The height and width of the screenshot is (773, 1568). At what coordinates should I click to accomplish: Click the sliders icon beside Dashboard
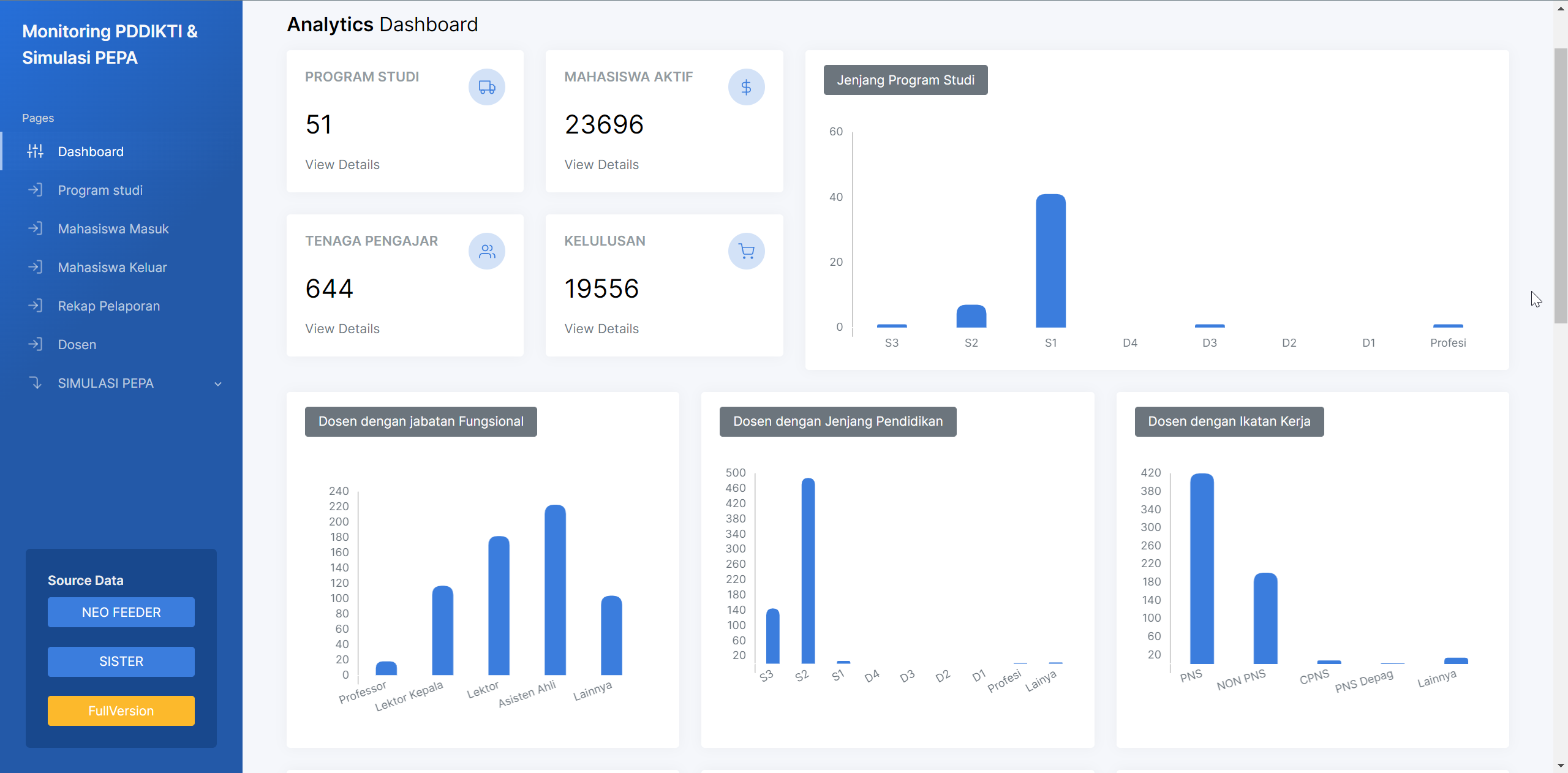(x=36, y=151)
